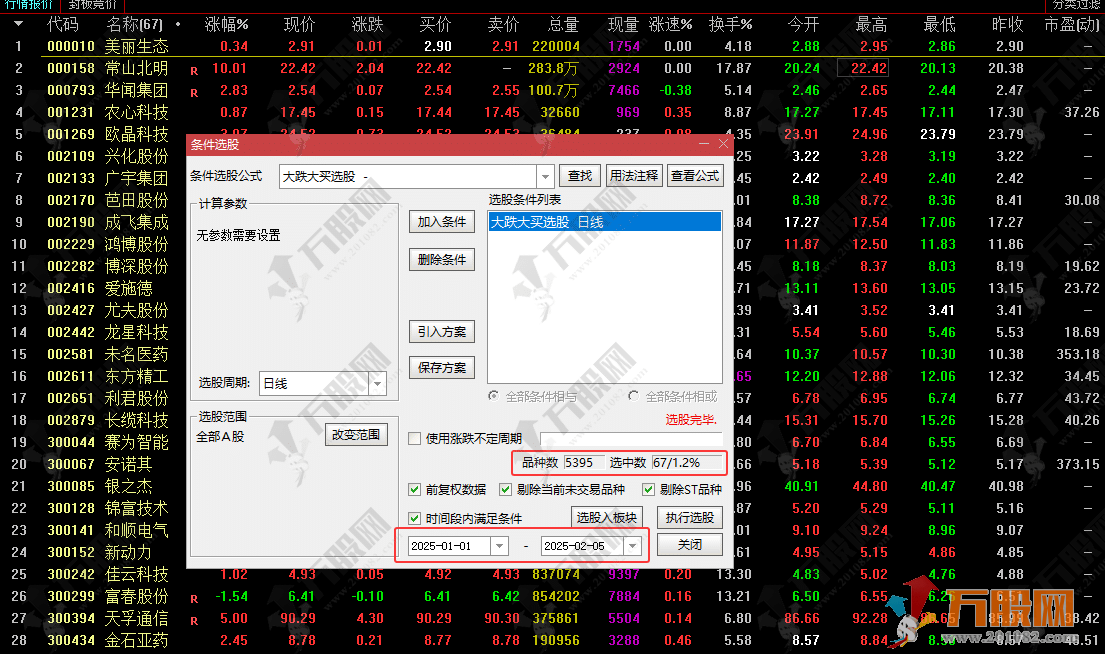Click the 选中数 67/1.2% field

click(x=687, y=462)
